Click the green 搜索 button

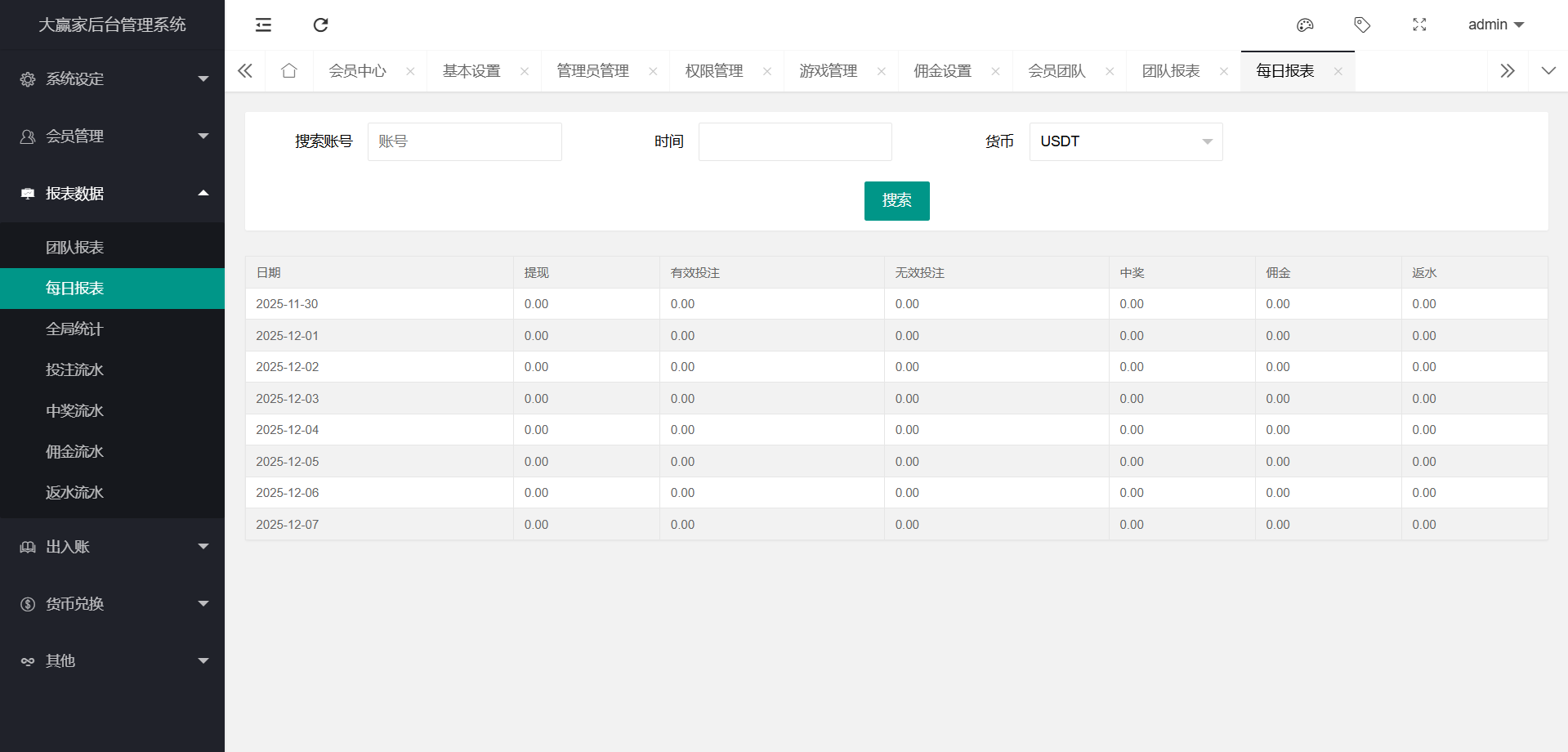click(896, 201)
